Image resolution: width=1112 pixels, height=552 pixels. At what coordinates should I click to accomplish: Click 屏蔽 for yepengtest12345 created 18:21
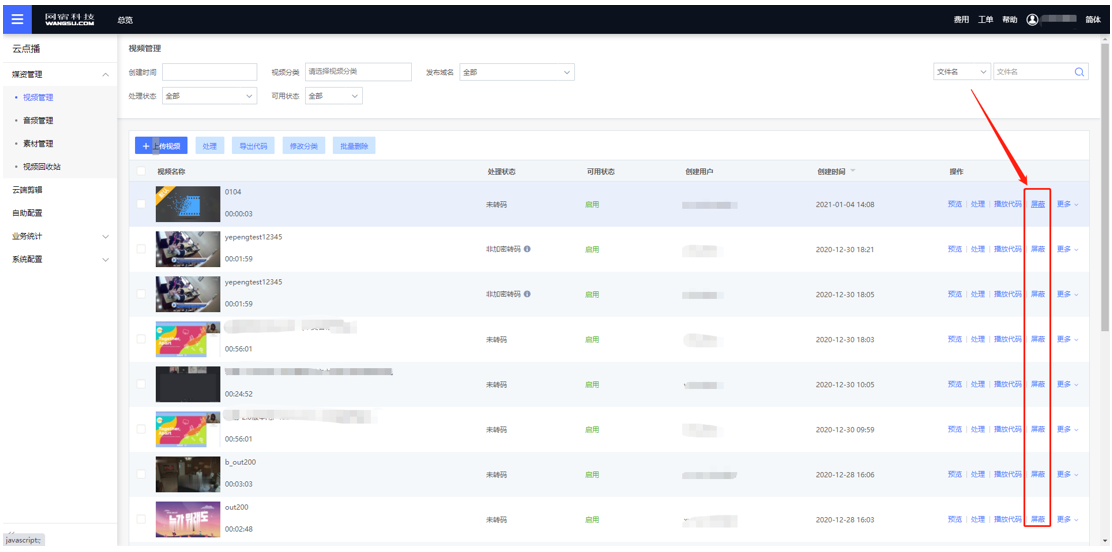coord(1038,249)
